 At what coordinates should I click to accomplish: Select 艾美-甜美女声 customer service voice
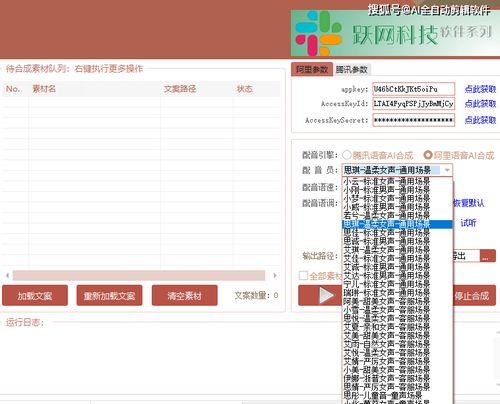click(397, 335)
